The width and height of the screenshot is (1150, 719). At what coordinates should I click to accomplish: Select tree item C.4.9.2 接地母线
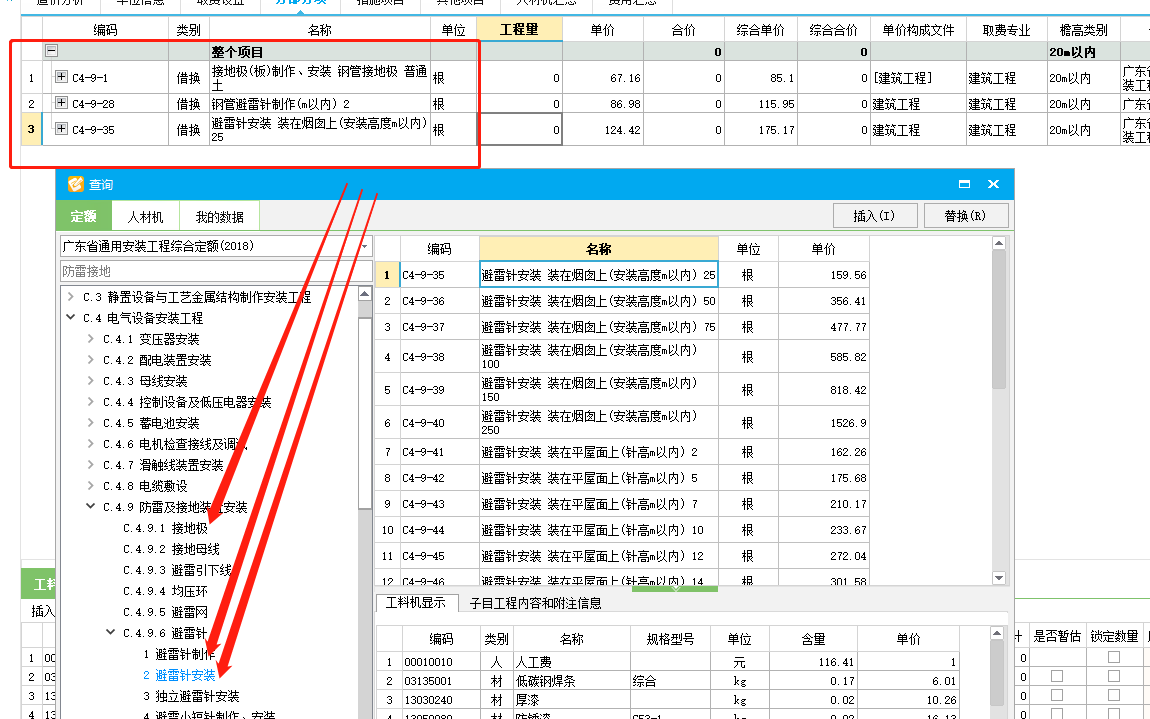[x=171, y=549]
